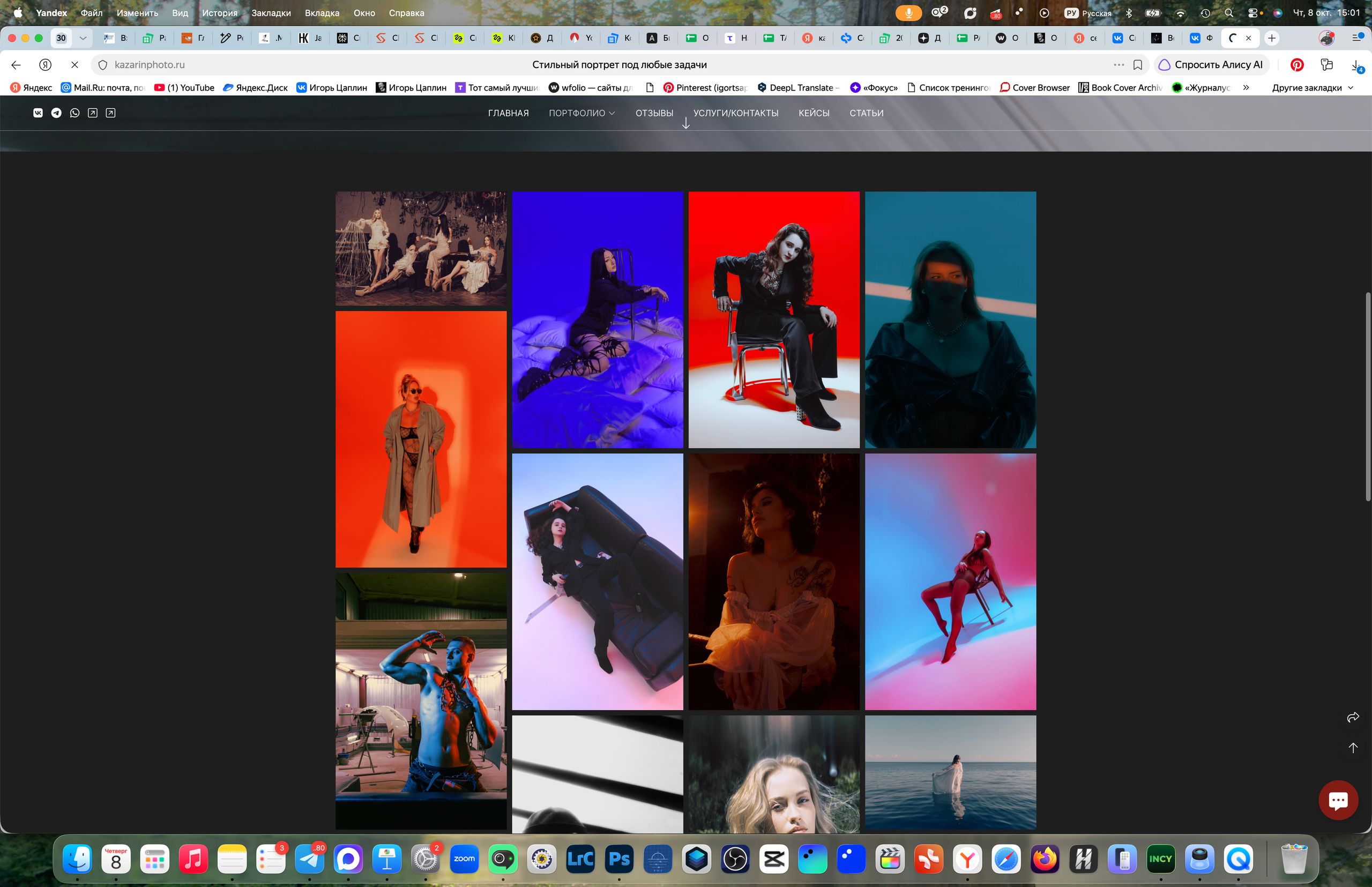Viewport: 1372px width, 887px height.
Task: Open the DeepL Translate bookmark
Action: pyautogui.click(x=797, y=87)
